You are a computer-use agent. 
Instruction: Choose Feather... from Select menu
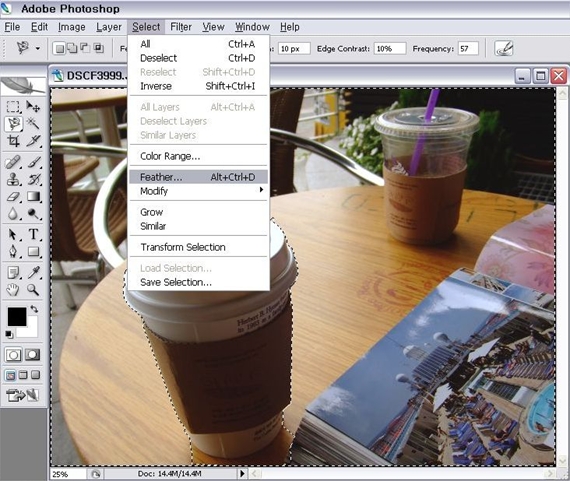[198, 177]
